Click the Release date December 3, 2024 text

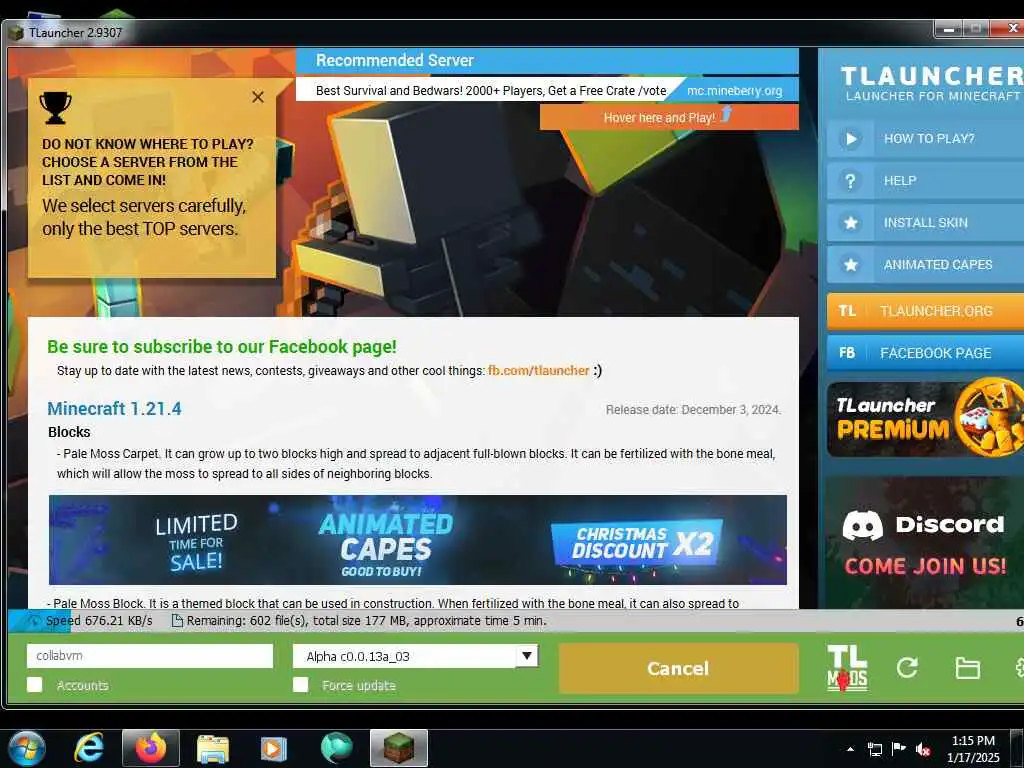click(693, 409)
